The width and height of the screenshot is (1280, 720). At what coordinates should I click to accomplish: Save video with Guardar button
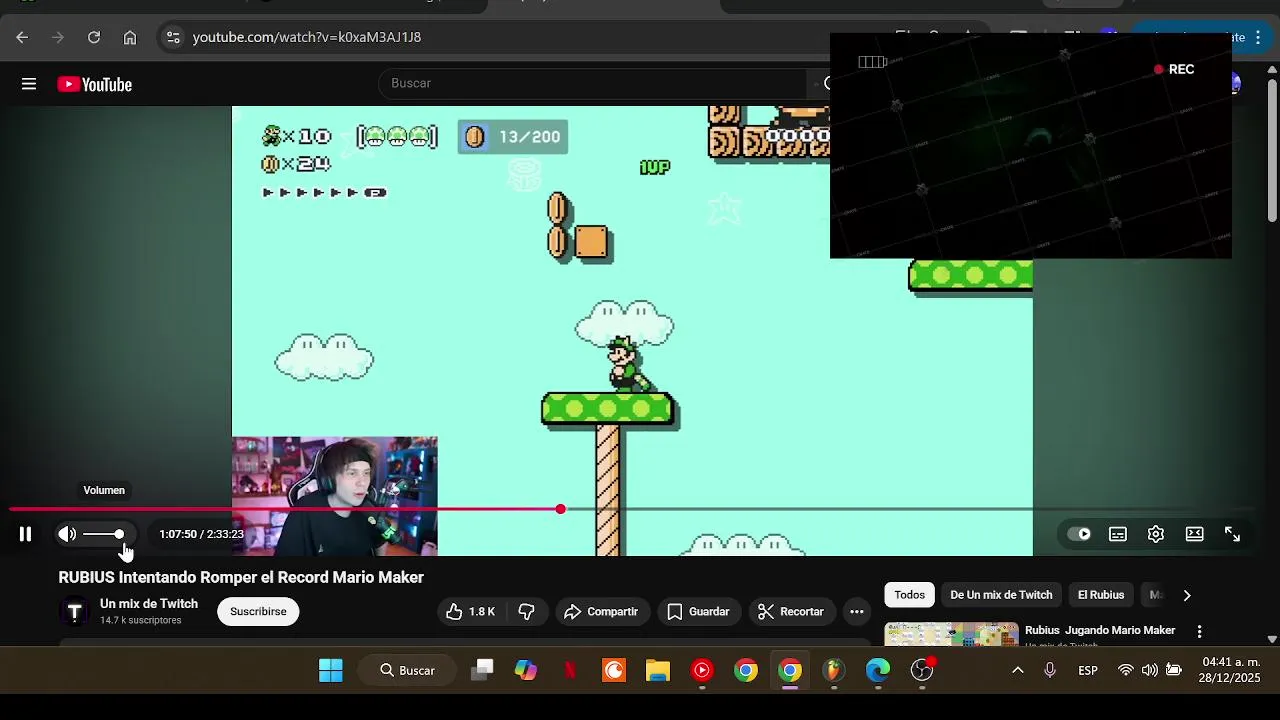698,611
